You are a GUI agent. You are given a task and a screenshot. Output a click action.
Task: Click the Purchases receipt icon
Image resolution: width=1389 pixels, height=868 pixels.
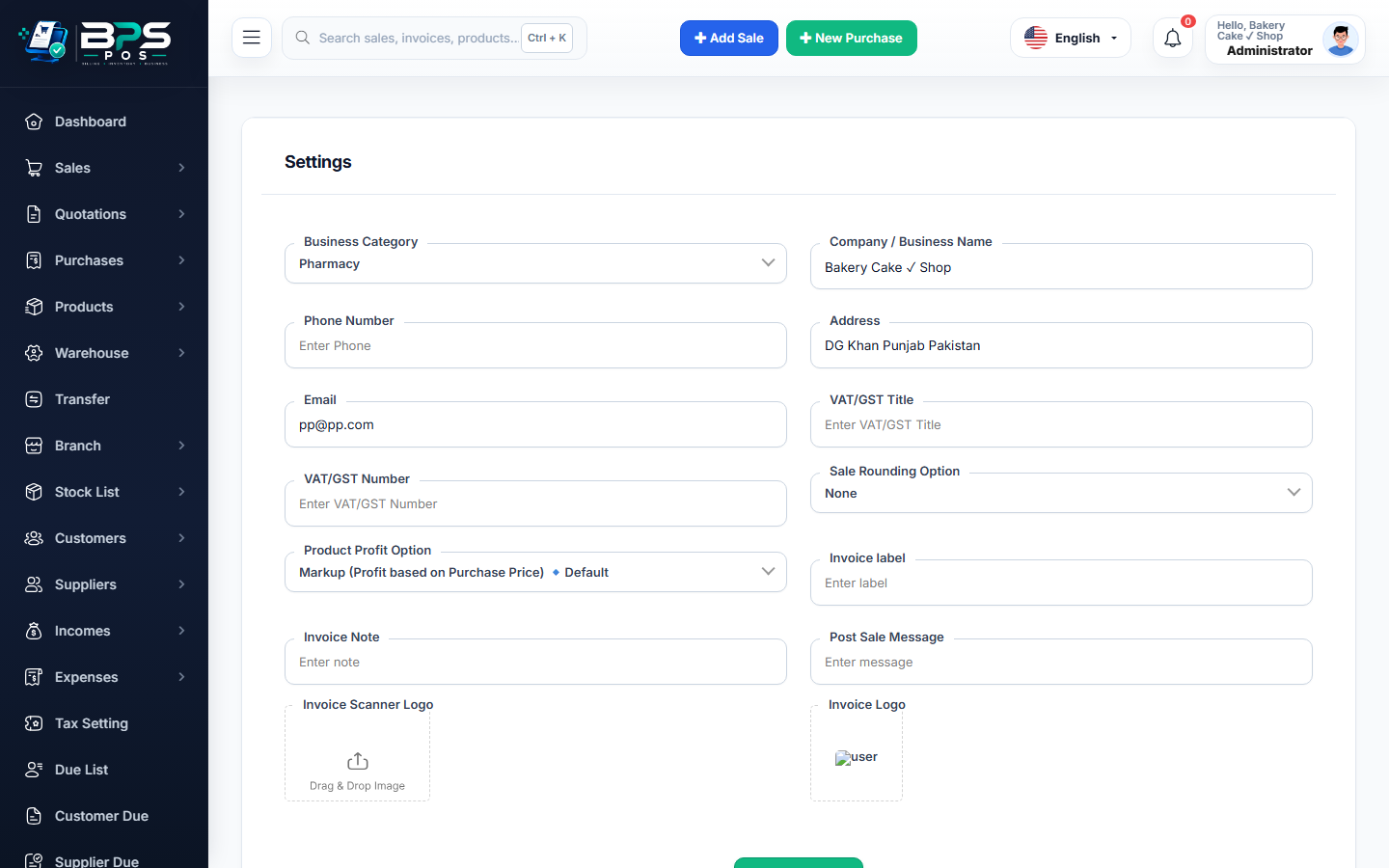coord(34,260)
